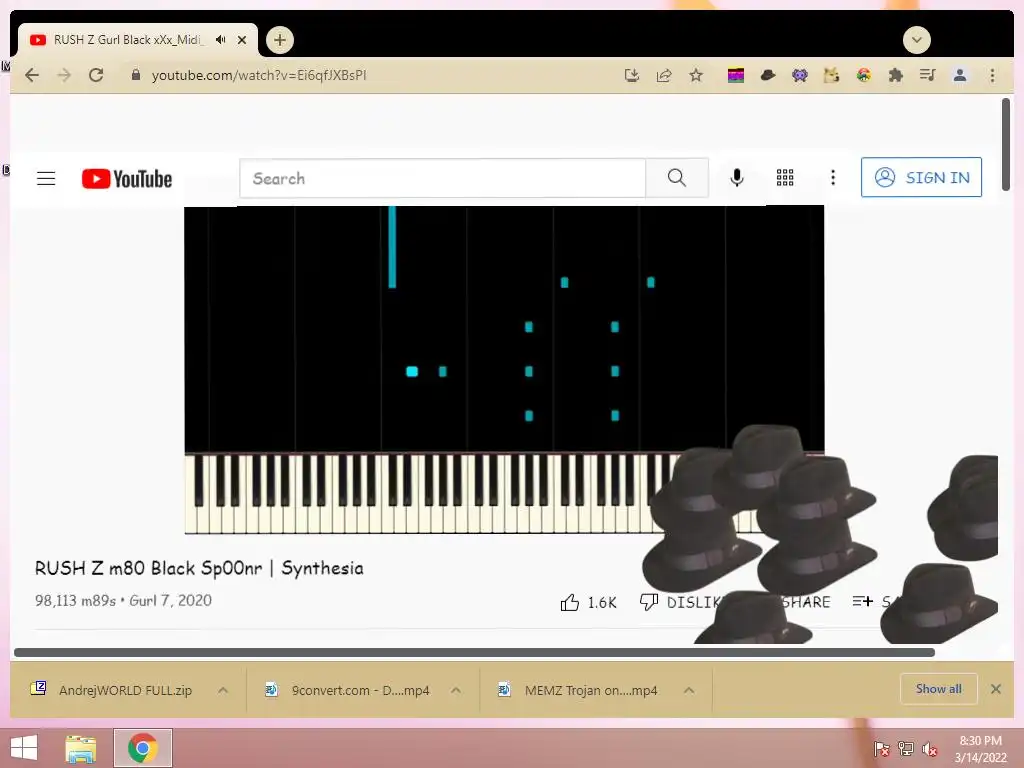Click the browser forward arrow

(x=64, y=75)
